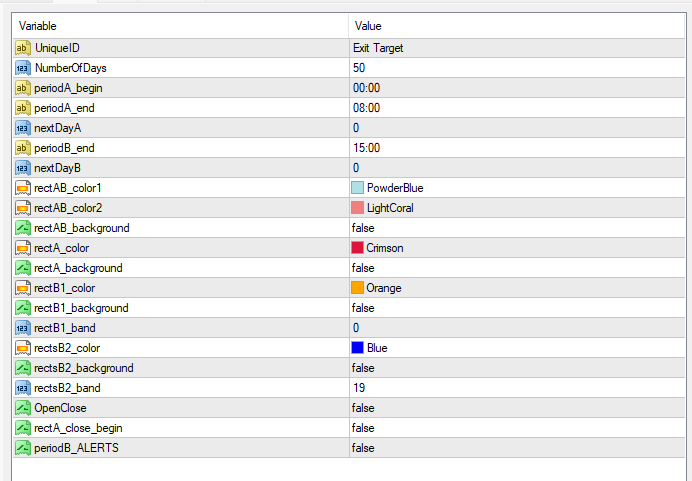This screenshot has width=692, height=481.
Task: Toggle the rectB1_background false value
Action: pos(364,308)
